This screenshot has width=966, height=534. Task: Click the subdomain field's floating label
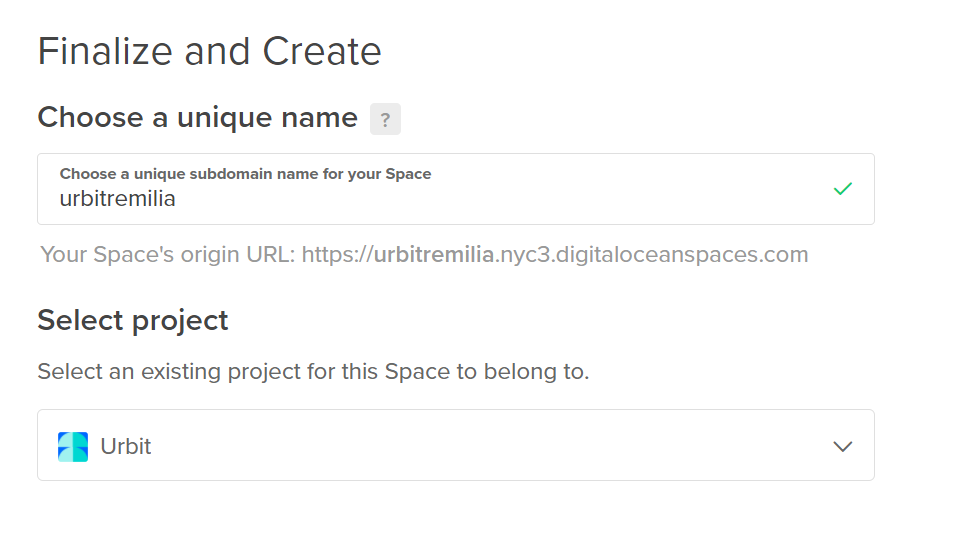(245, 174)
